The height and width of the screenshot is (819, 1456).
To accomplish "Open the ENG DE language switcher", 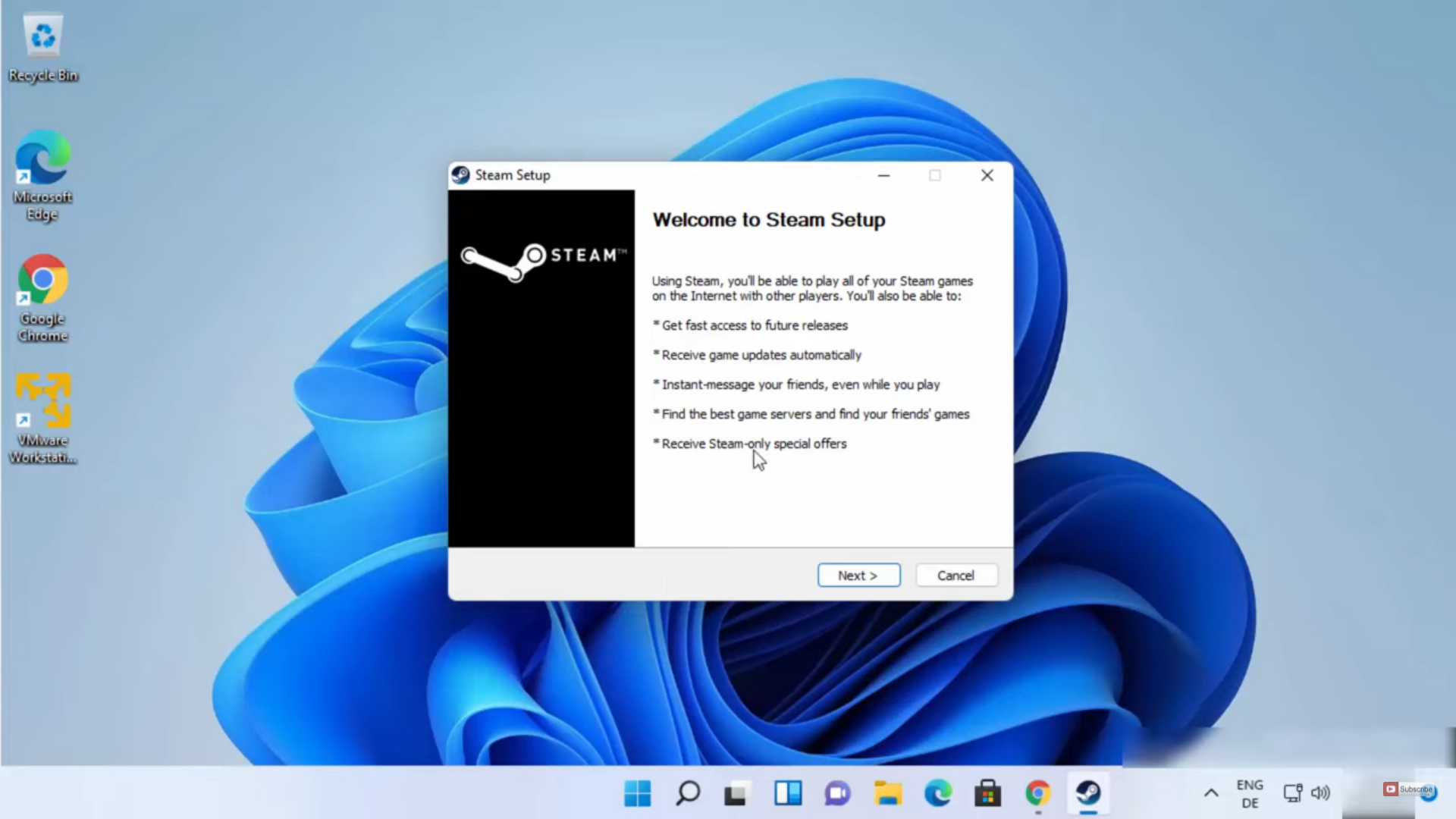I will click(x=1250, y=793).
